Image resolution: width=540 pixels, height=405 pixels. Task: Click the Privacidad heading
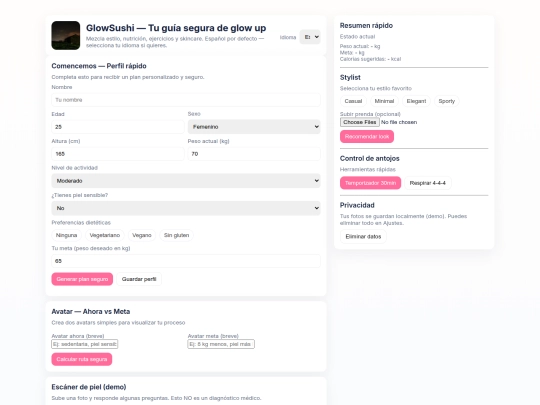pyautogui.click(x=357, y=205)
